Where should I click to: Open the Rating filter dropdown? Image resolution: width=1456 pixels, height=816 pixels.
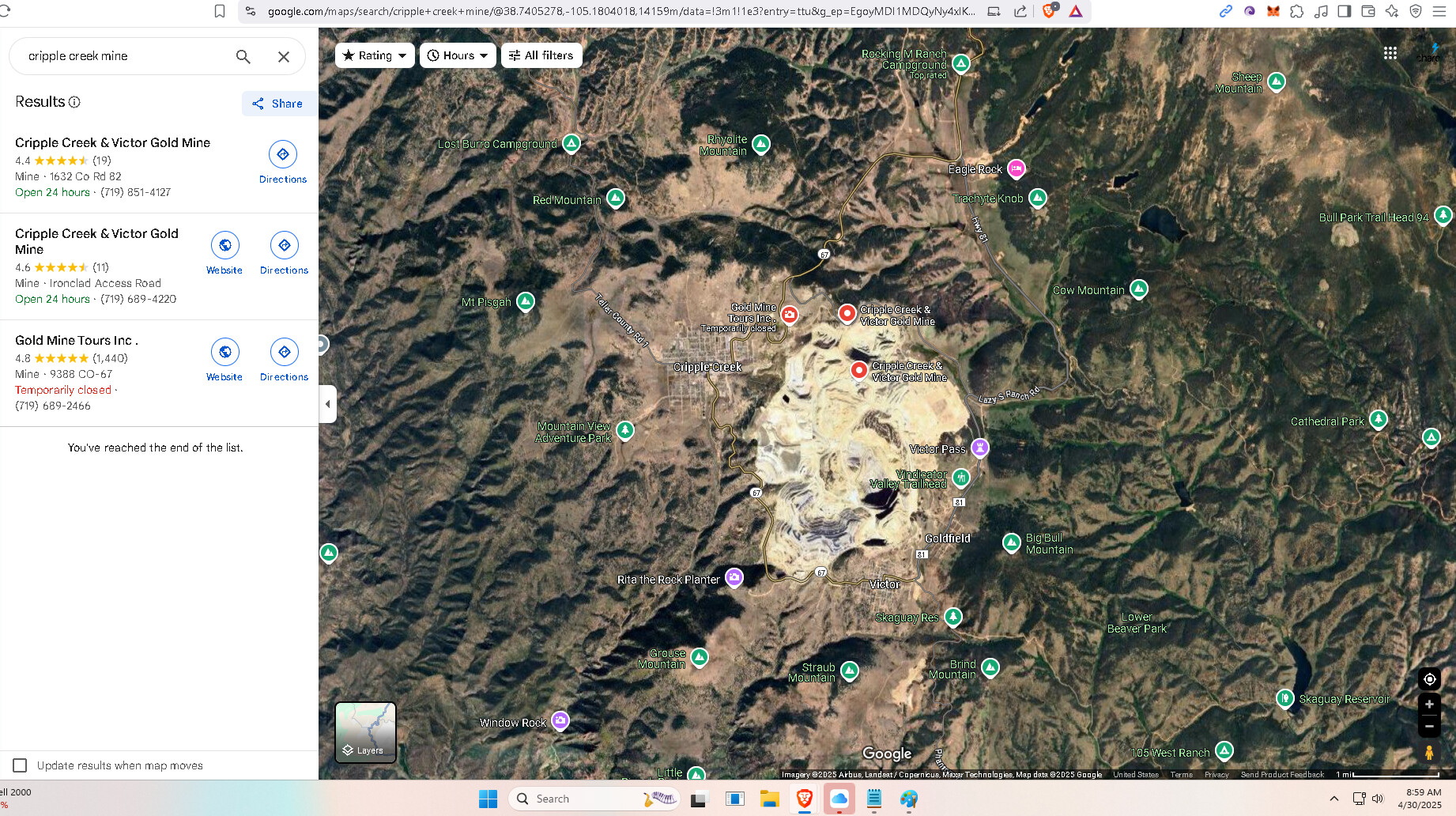[x=375, y=55]
